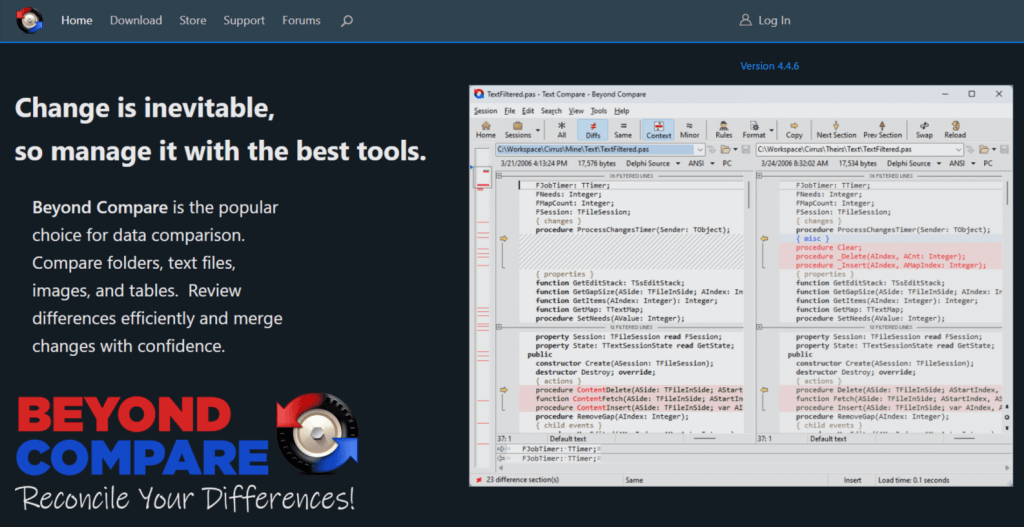Open the Store page link

point(193,20)
